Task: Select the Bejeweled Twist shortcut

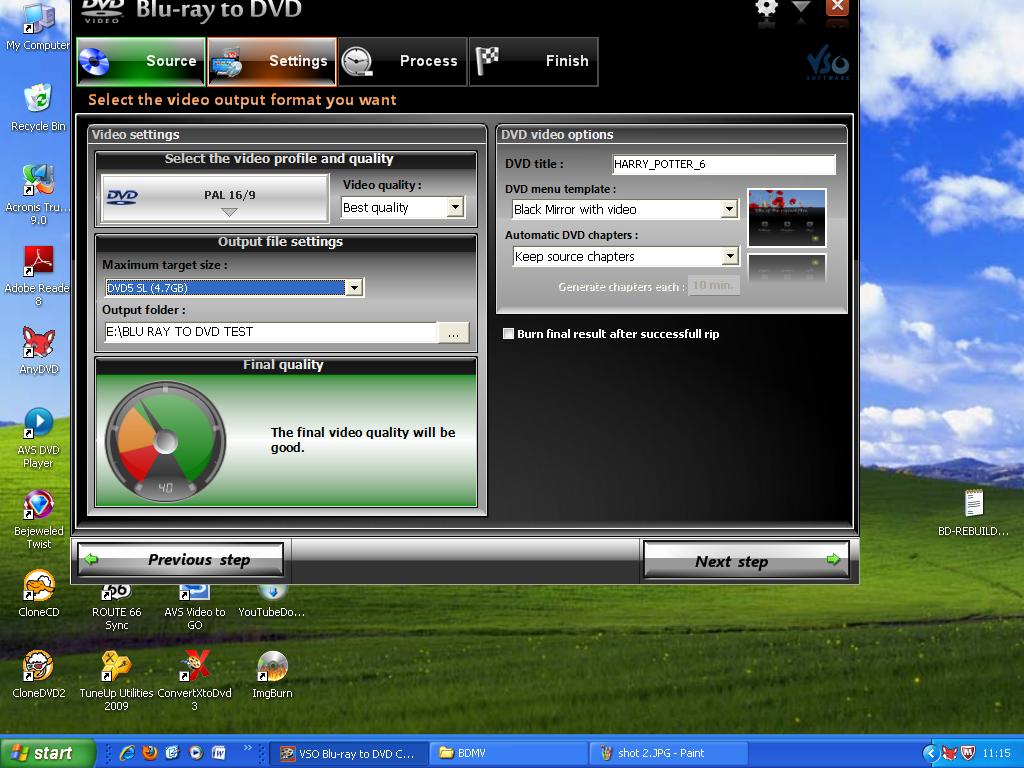Action: (x=39, y=519)
